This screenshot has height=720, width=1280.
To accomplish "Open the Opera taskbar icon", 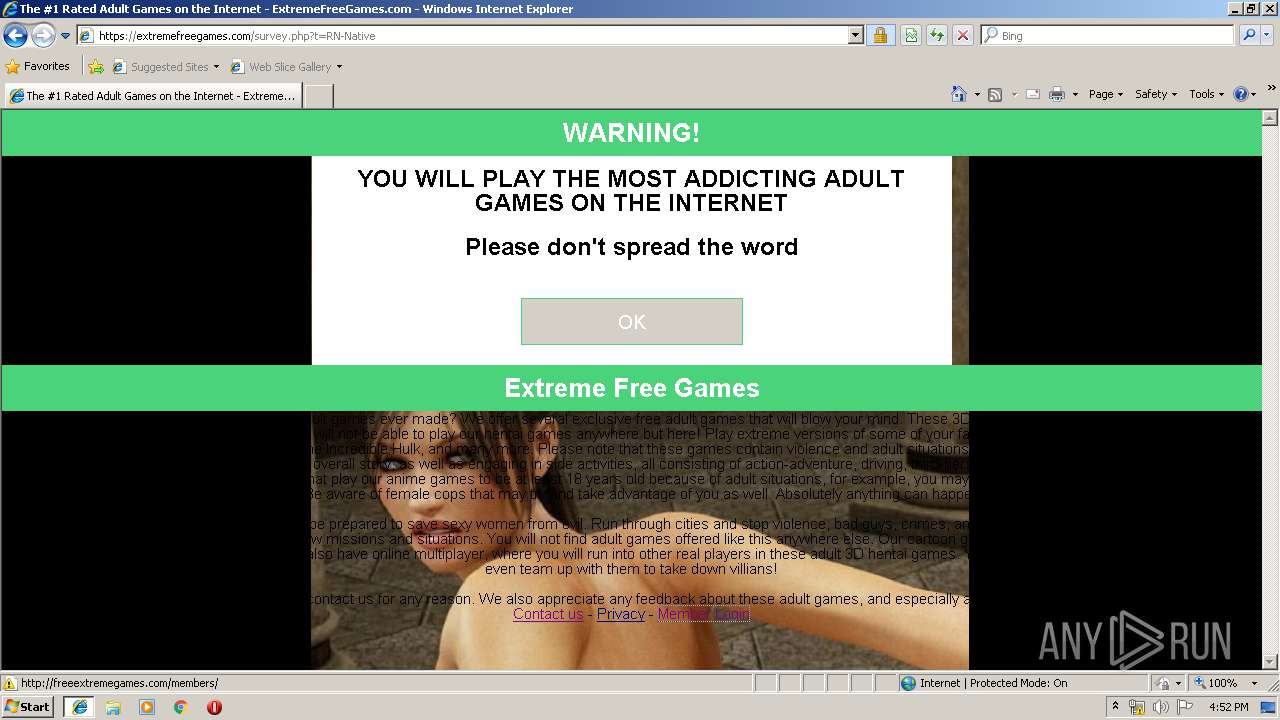I will (x=214, y=707).
